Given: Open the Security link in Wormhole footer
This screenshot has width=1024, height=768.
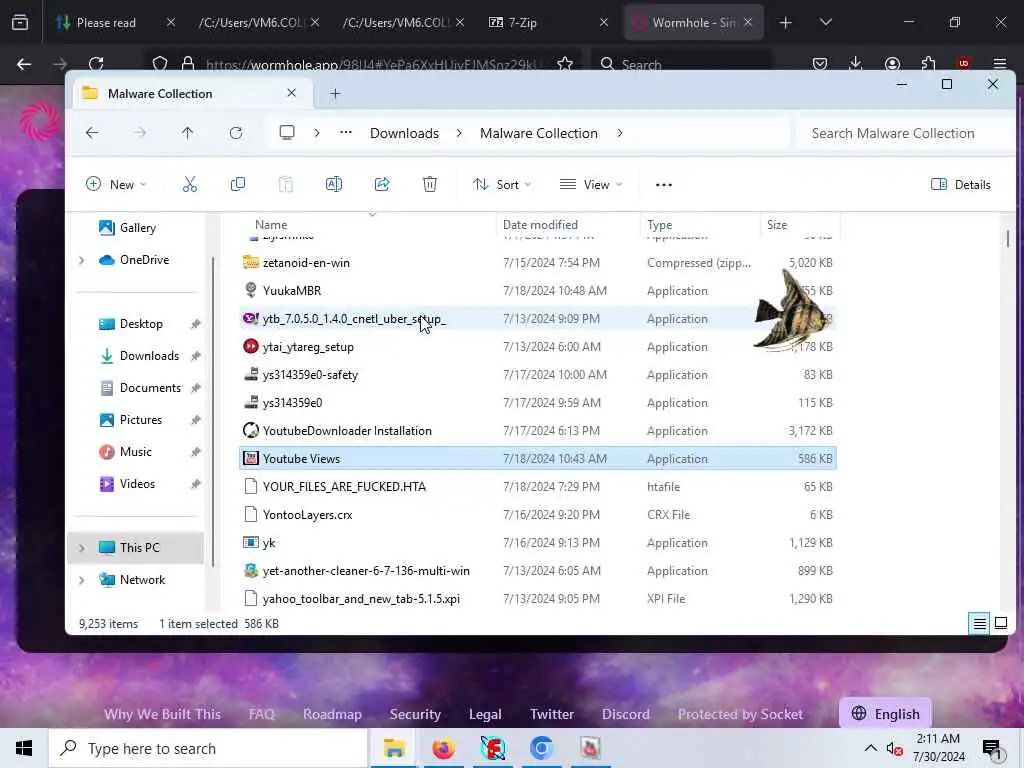Looking at the screenshot, I should point(415,714).
